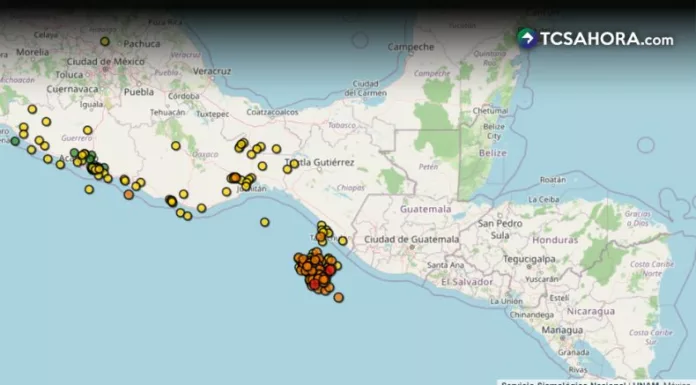Click 'Veracruz' city label
This screenshot has width=696, height=385.
coord(212,71)
